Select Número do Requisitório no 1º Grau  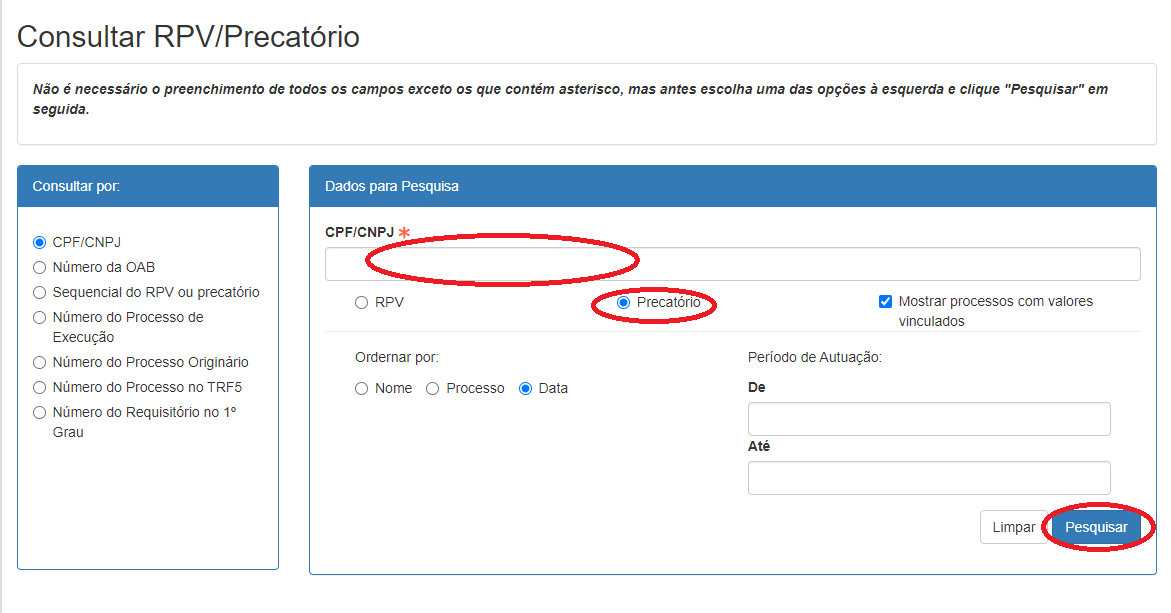[40, 412]
